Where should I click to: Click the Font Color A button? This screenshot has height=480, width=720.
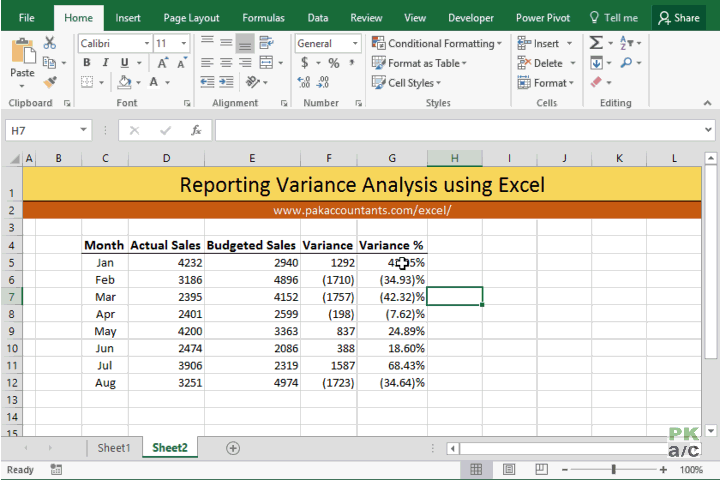[x=154, y=82]
